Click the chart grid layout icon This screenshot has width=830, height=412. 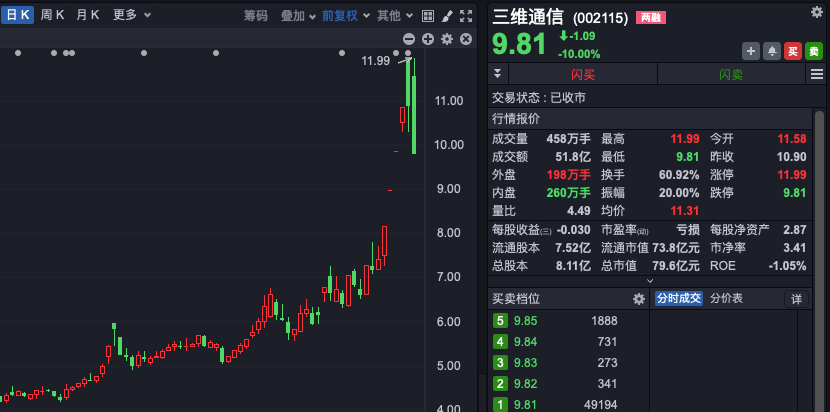428,16
